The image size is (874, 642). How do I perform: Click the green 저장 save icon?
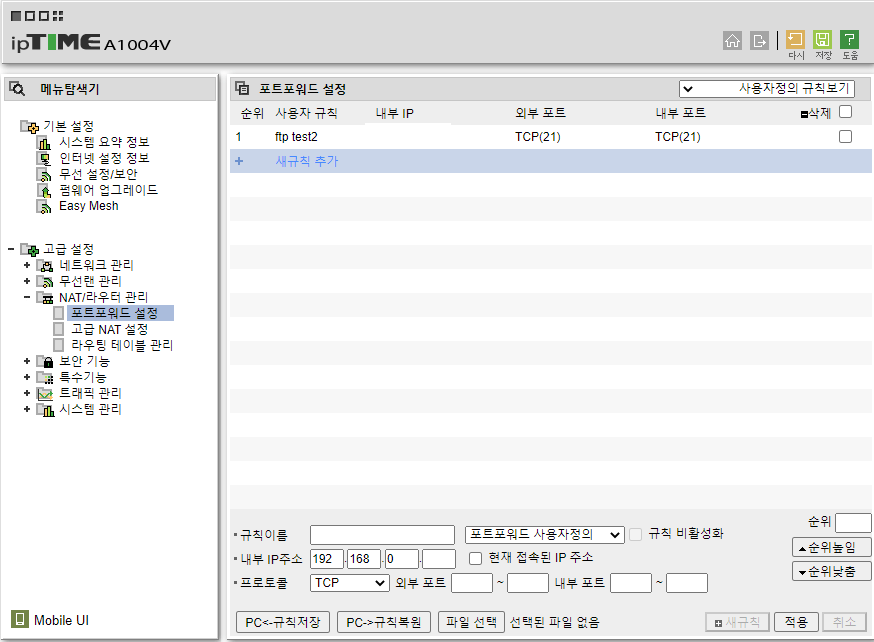click(822, 40)
